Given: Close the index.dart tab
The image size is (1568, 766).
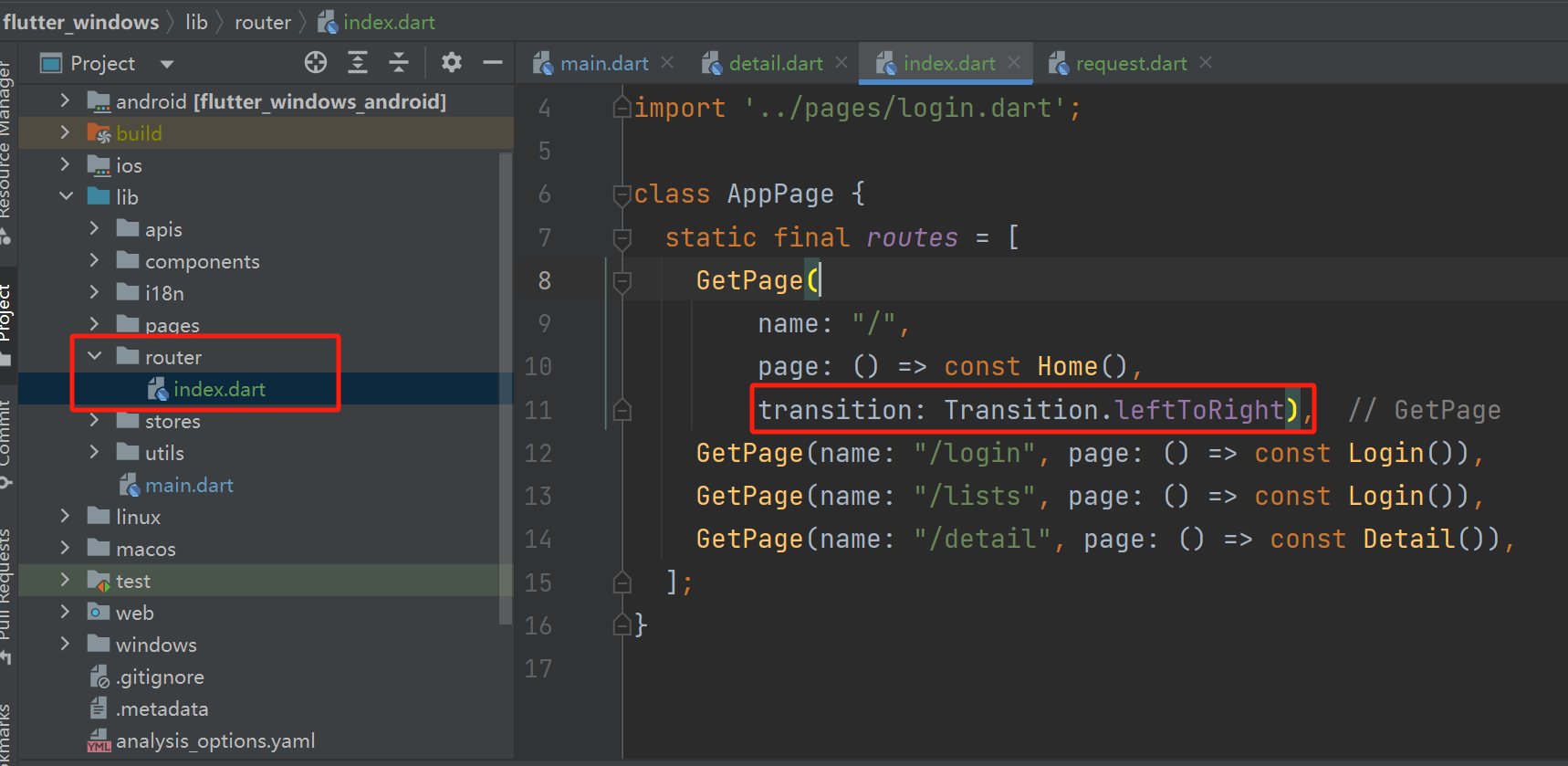Looking at the screenshot, I should 1014,62.
